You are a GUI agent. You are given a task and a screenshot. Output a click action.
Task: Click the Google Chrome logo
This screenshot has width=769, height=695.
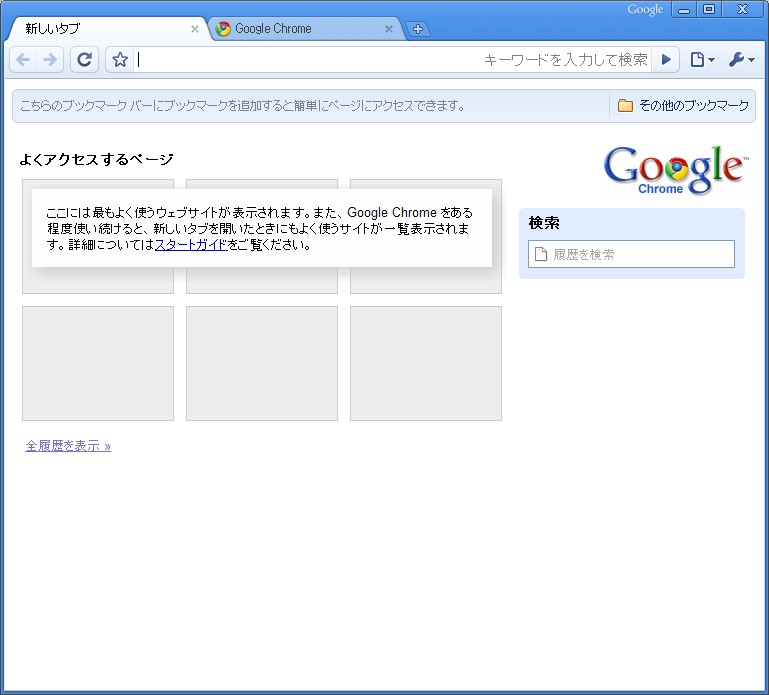676,171
